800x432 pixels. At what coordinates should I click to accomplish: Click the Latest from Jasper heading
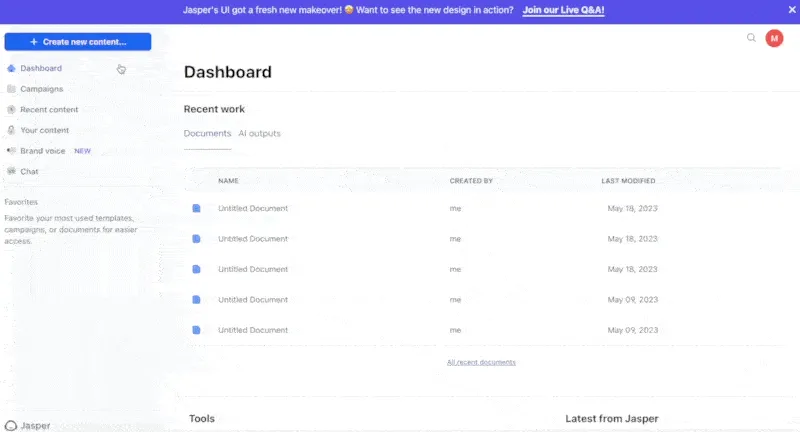coord(612,419)
